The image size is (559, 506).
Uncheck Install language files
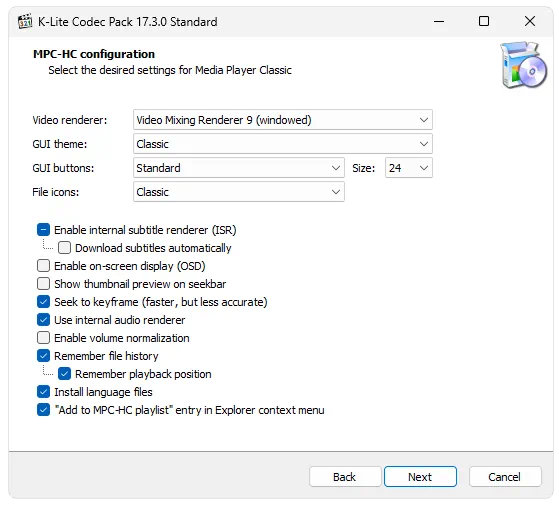point(43,392)
